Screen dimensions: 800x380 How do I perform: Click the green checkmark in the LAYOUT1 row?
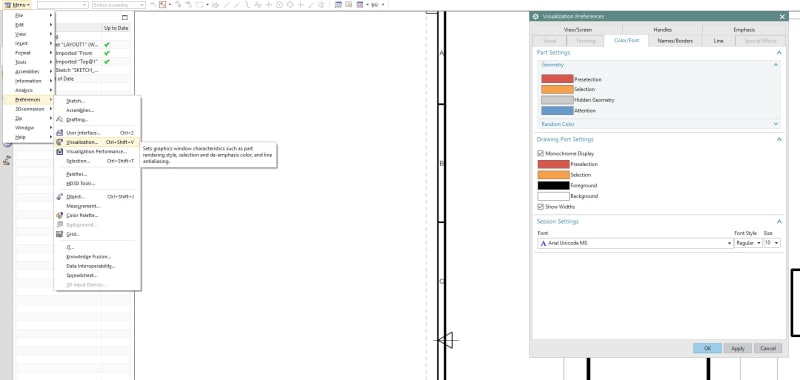107,44
